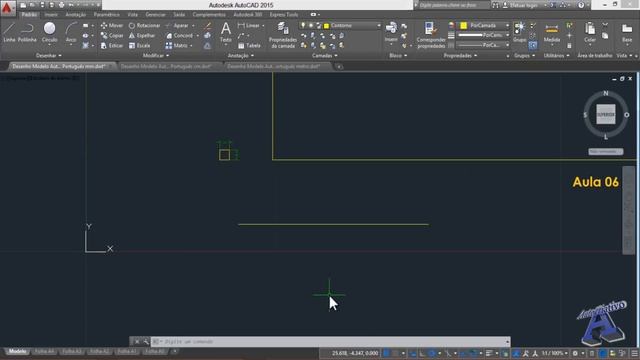Open the Help question mark icon
This screenshot has height=360, width=640.
[581, 5]
